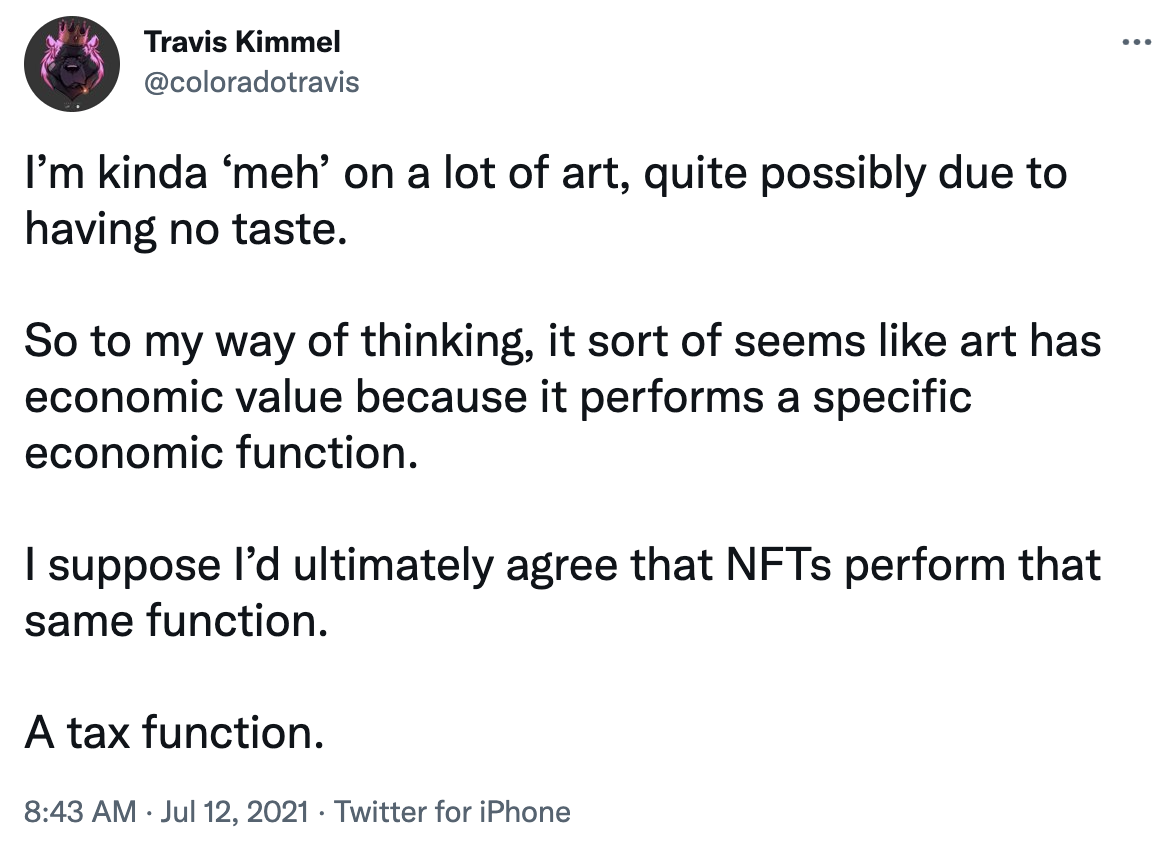The height and width of the screenshot is (854, 1170).
Task: Click the line "So to my way of thinking"
Action: 563,341
